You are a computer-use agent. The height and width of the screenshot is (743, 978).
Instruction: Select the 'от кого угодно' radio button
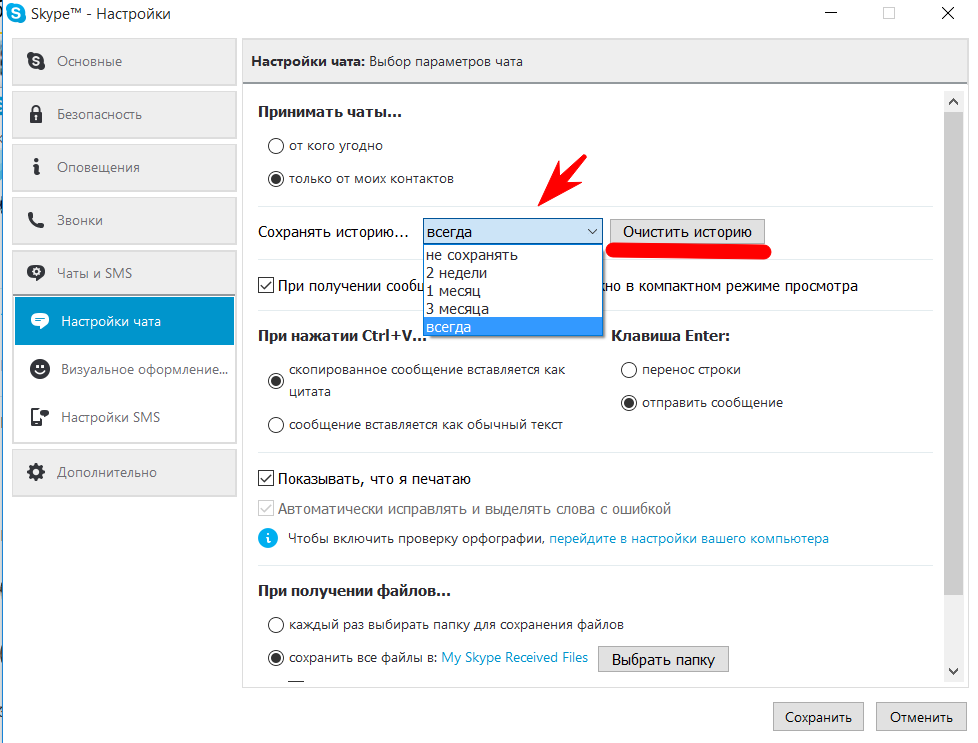(277, 146)
